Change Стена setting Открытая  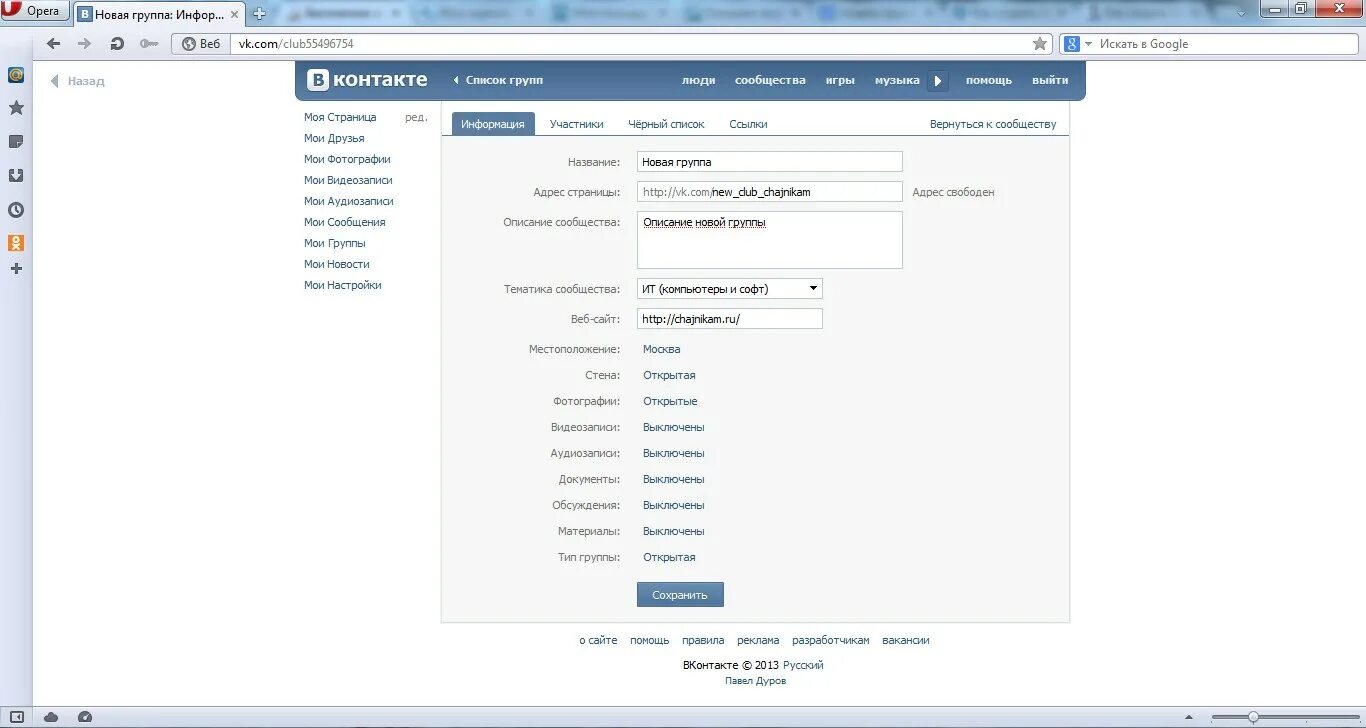point(669,375)
